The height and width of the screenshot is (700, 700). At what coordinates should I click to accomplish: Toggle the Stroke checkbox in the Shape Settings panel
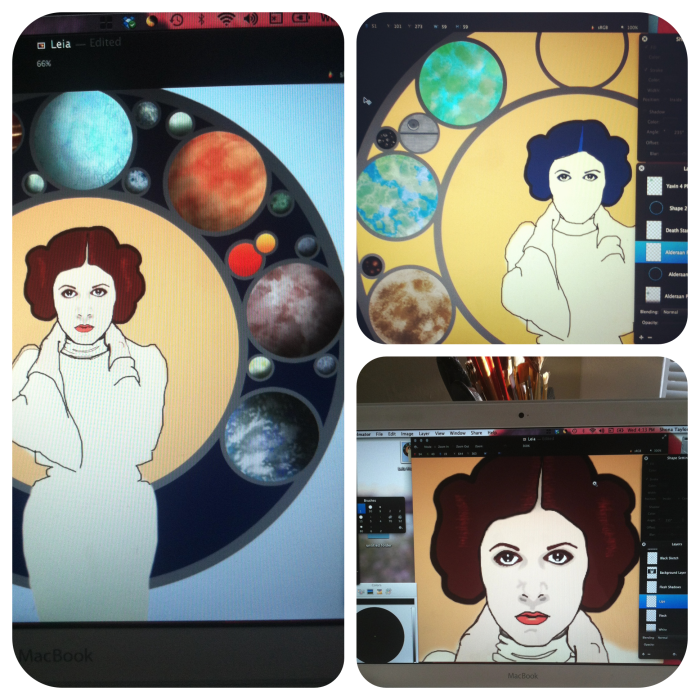pos(646,479)
